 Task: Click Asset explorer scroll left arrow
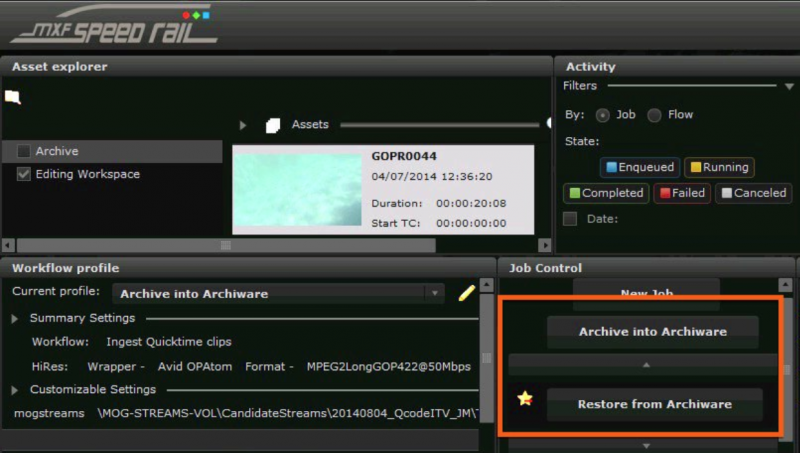point(8,245)
